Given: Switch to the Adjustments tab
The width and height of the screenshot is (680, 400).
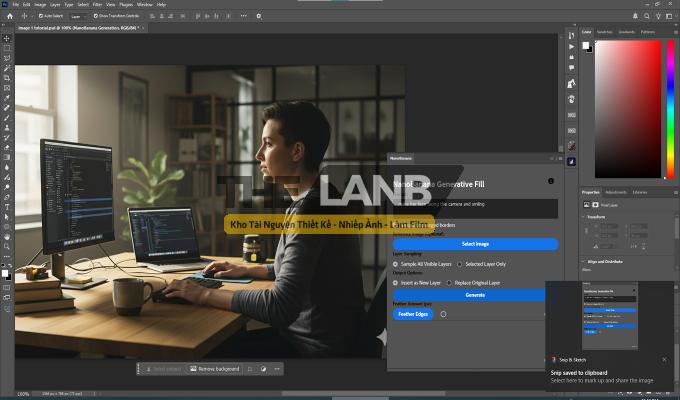Looking at the screenshot, I should [616, 191].
